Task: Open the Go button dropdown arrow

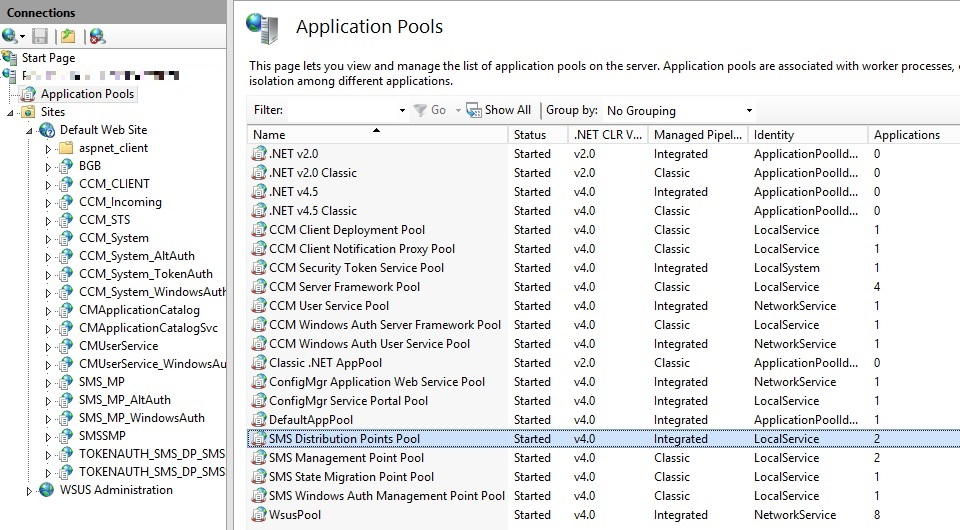Action: (458, 111)
